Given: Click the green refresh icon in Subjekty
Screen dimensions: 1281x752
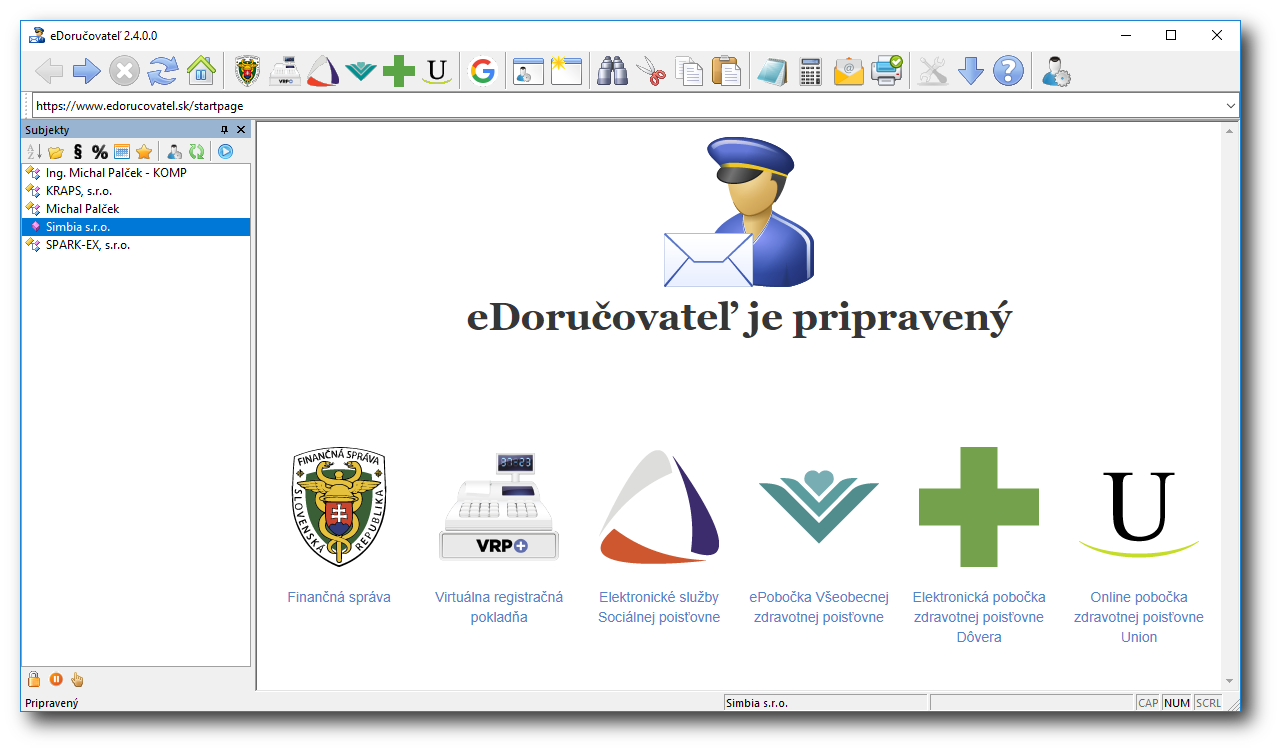Looking at the screenshot, I should click(x=197, y=152).
